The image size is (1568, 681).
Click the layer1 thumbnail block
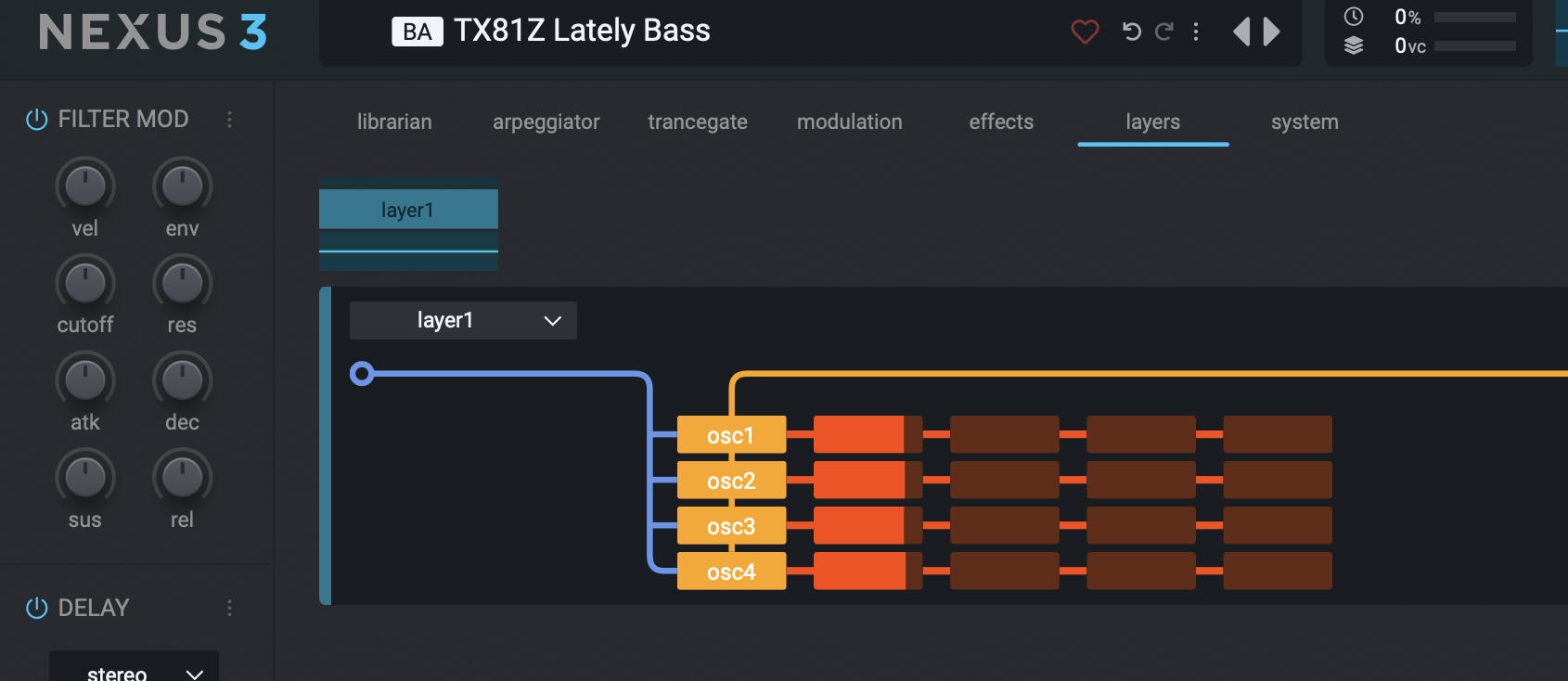[408, 211]
